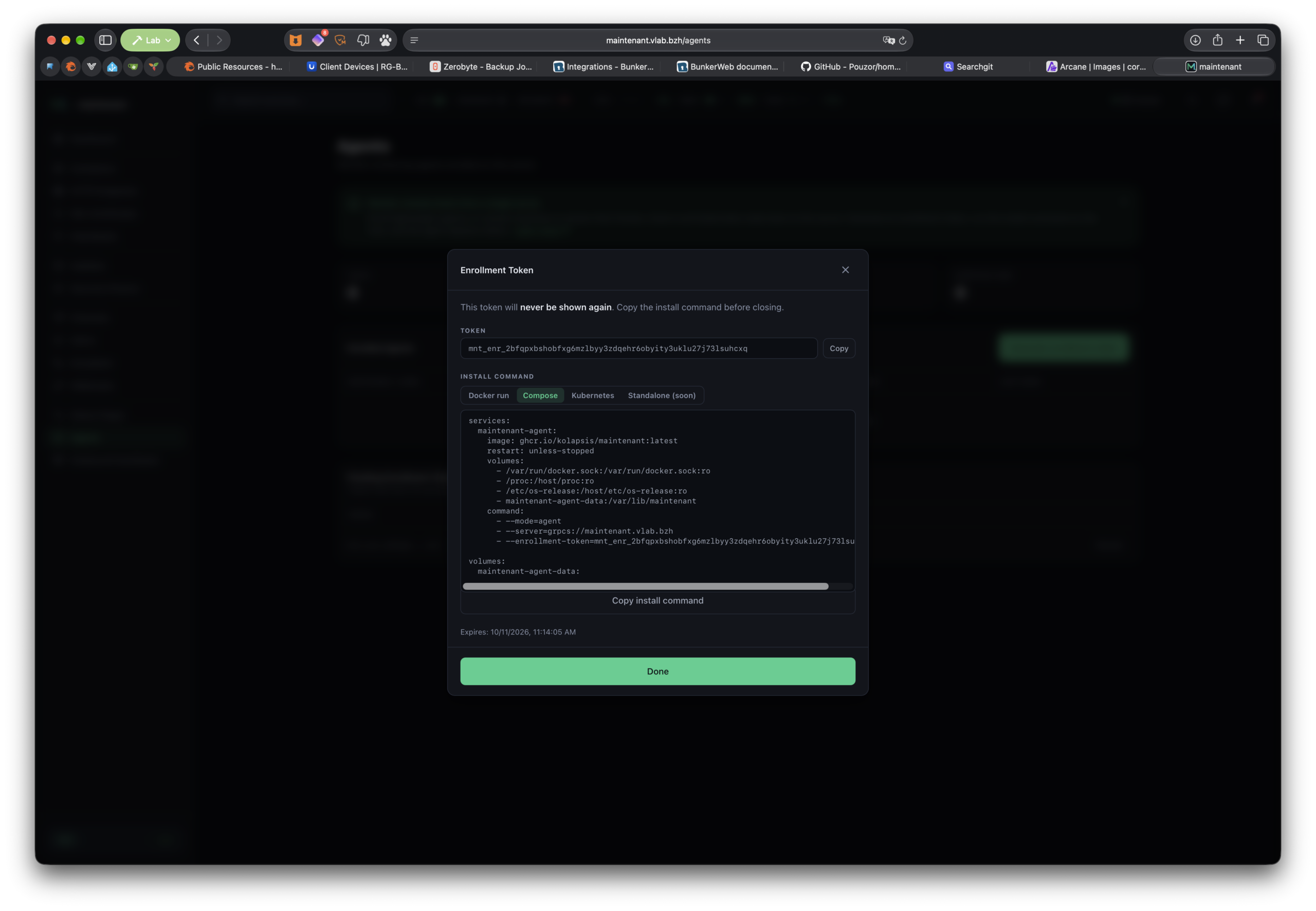Click the paw extension icon

[x=386, y=40]
